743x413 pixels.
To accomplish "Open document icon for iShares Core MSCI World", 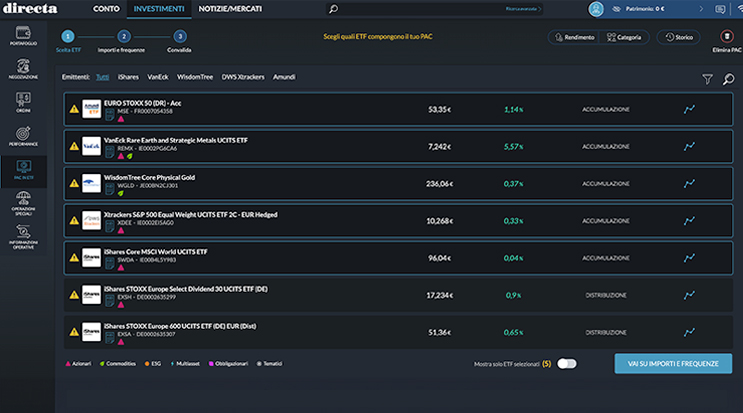I will 110,263.
